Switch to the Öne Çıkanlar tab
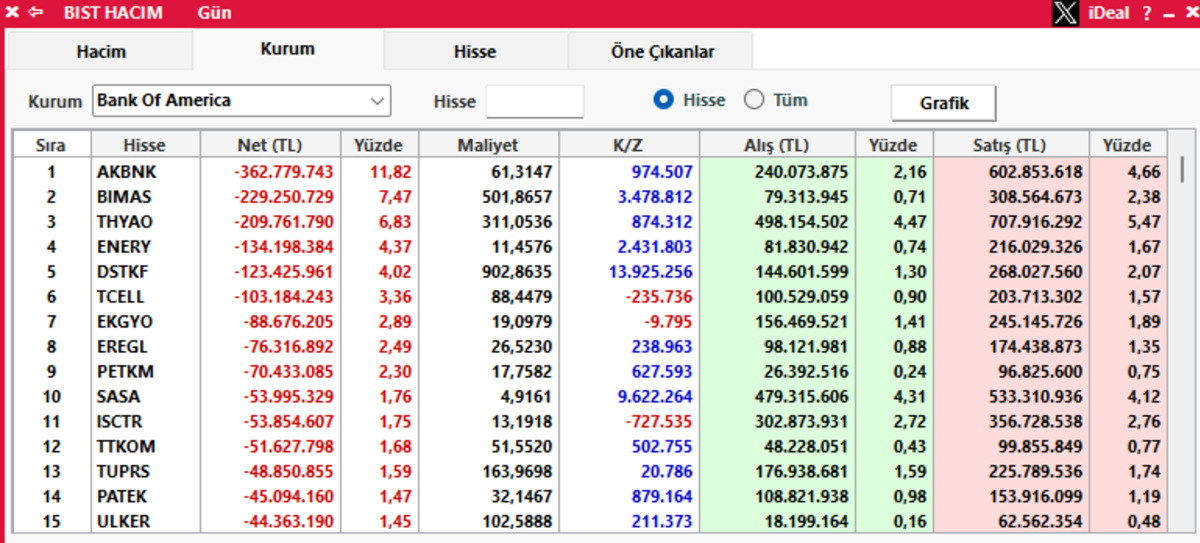1200x543 pixels. click(662, 51)
